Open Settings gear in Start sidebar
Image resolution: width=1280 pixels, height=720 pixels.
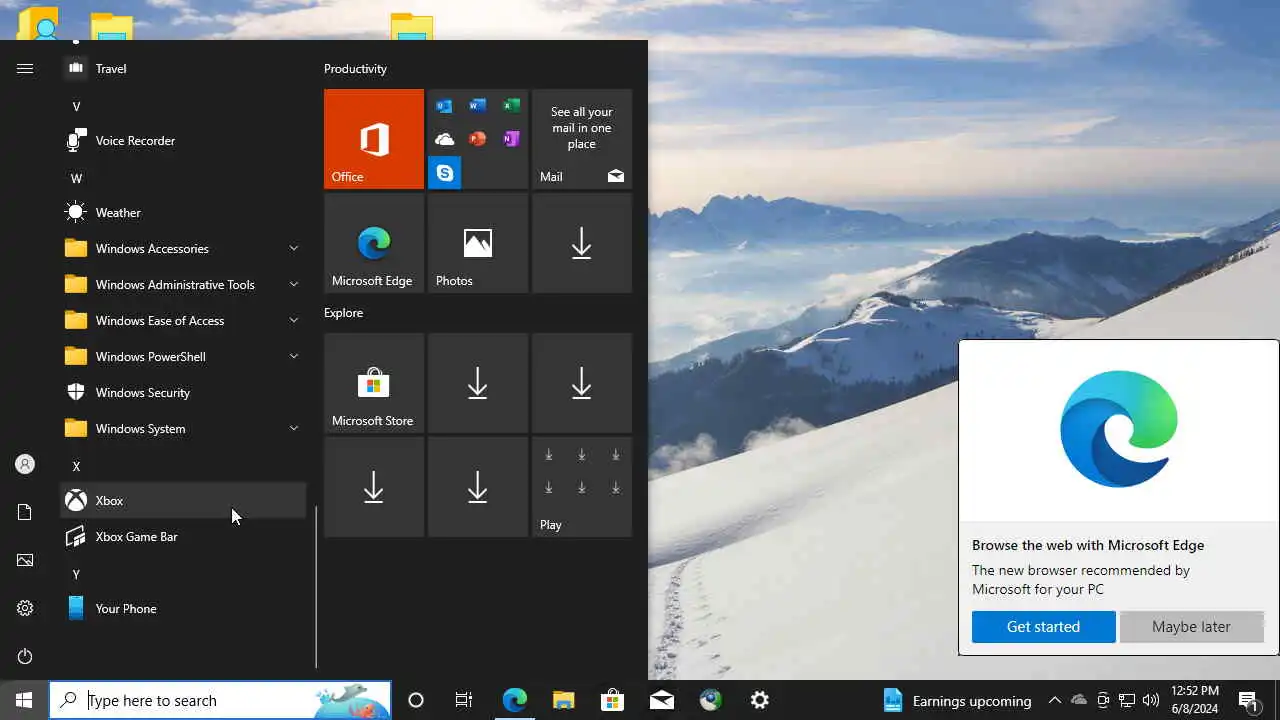point(25,608)
